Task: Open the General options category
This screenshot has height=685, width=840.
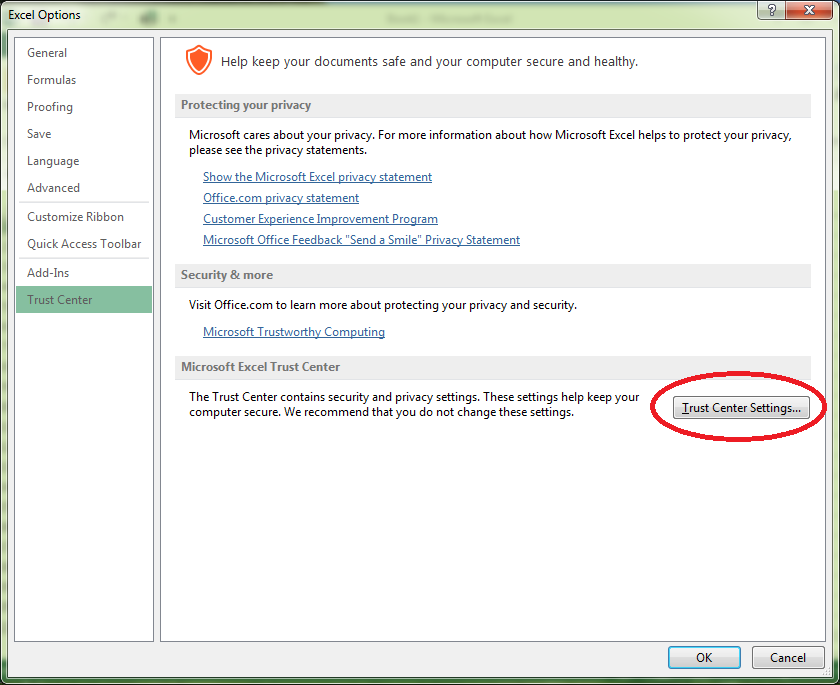Action: [84, 53]
